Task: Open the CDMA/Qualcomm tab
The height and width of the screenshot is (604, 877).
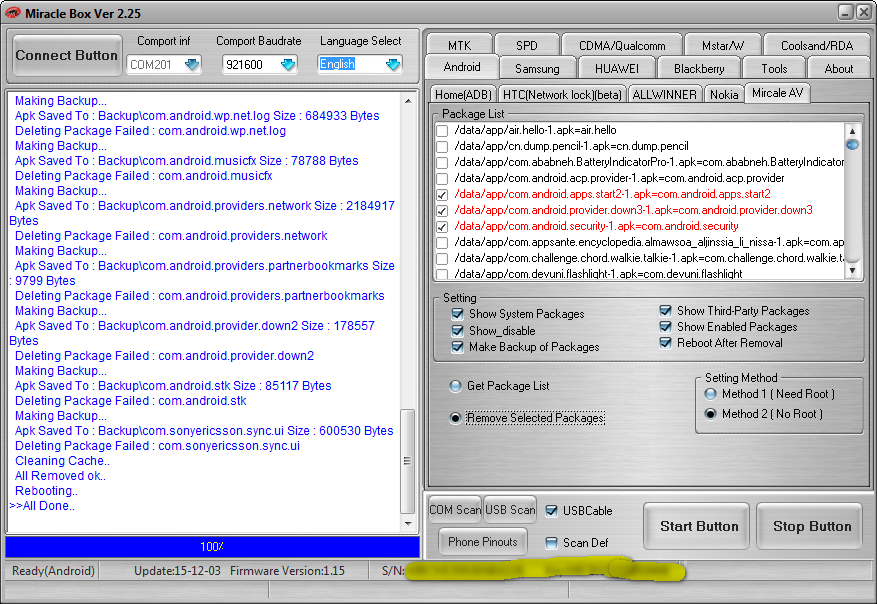Action: point(622,45)
